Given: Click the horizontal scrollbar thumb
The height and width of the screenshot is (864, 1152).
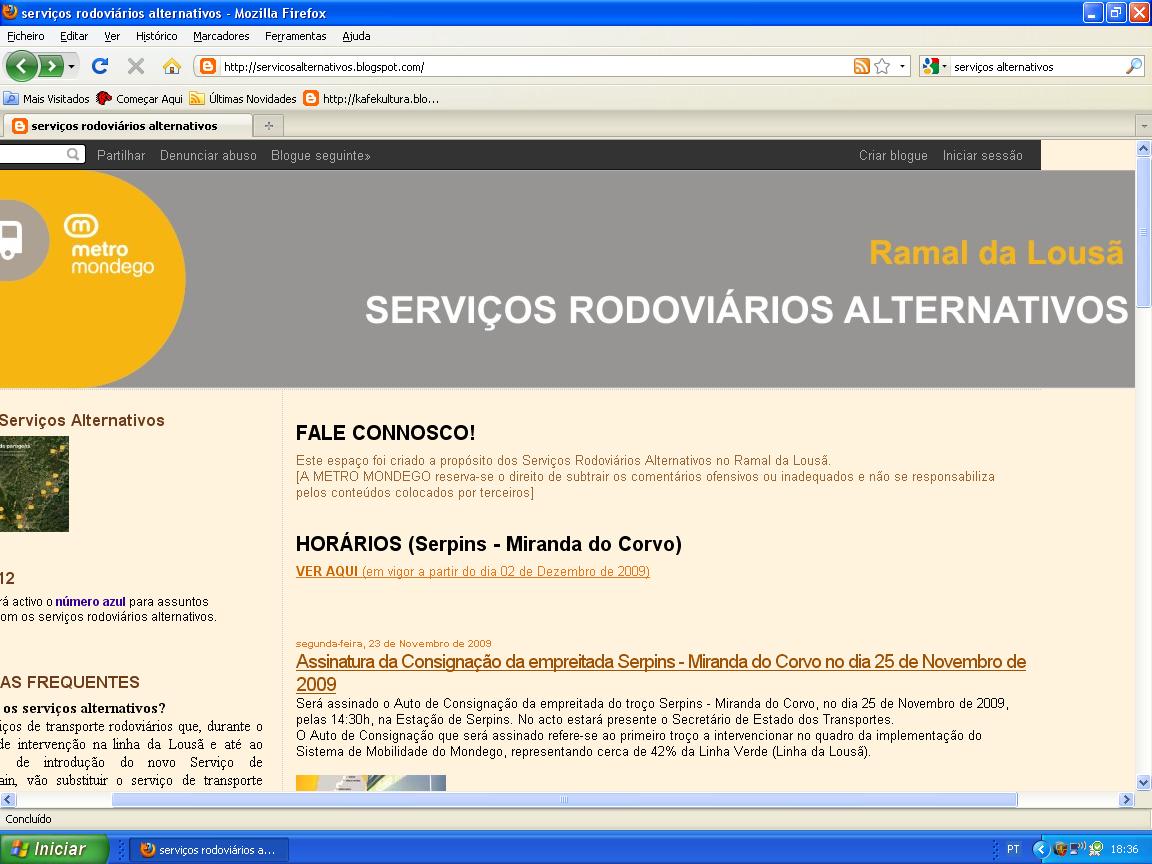Looking at the screenshot, I should tap(564, 799).
